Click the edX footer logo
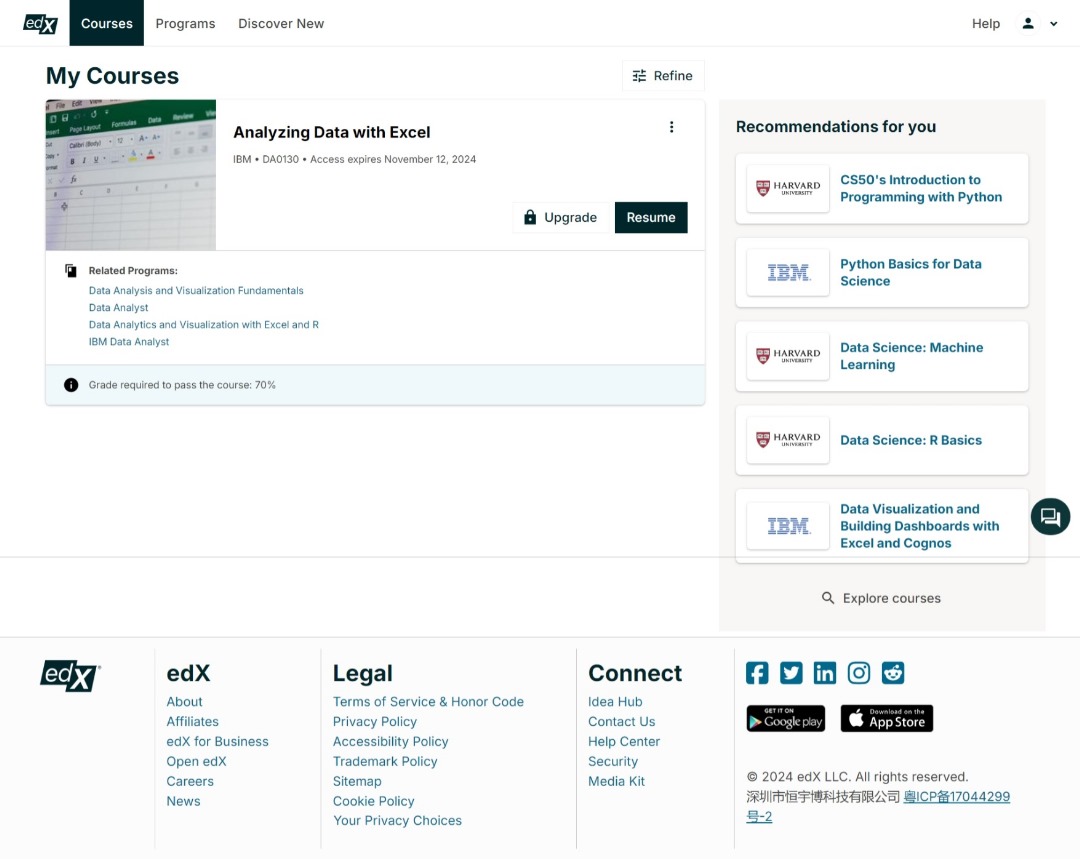This screenshot has width=1080, height=859. click(x=70, y=676)
